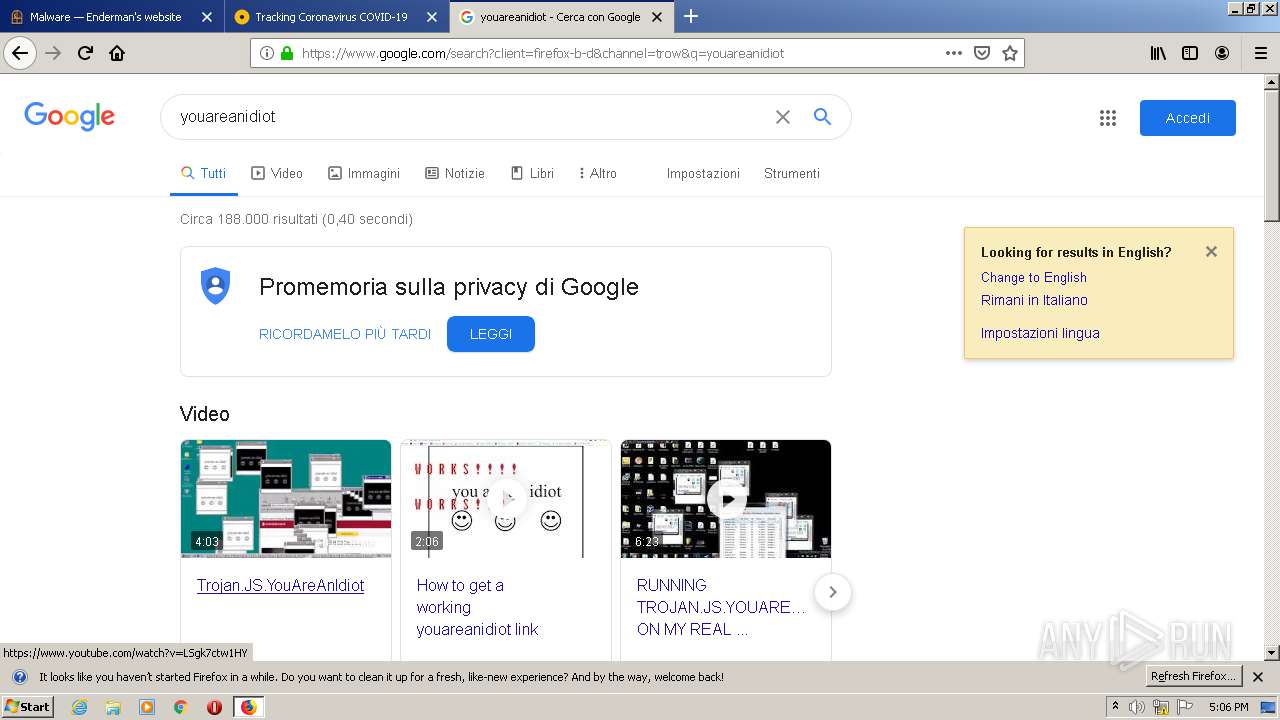The image size is (1280, 720).
Task: Reload the current page
Action: [85, 53]
